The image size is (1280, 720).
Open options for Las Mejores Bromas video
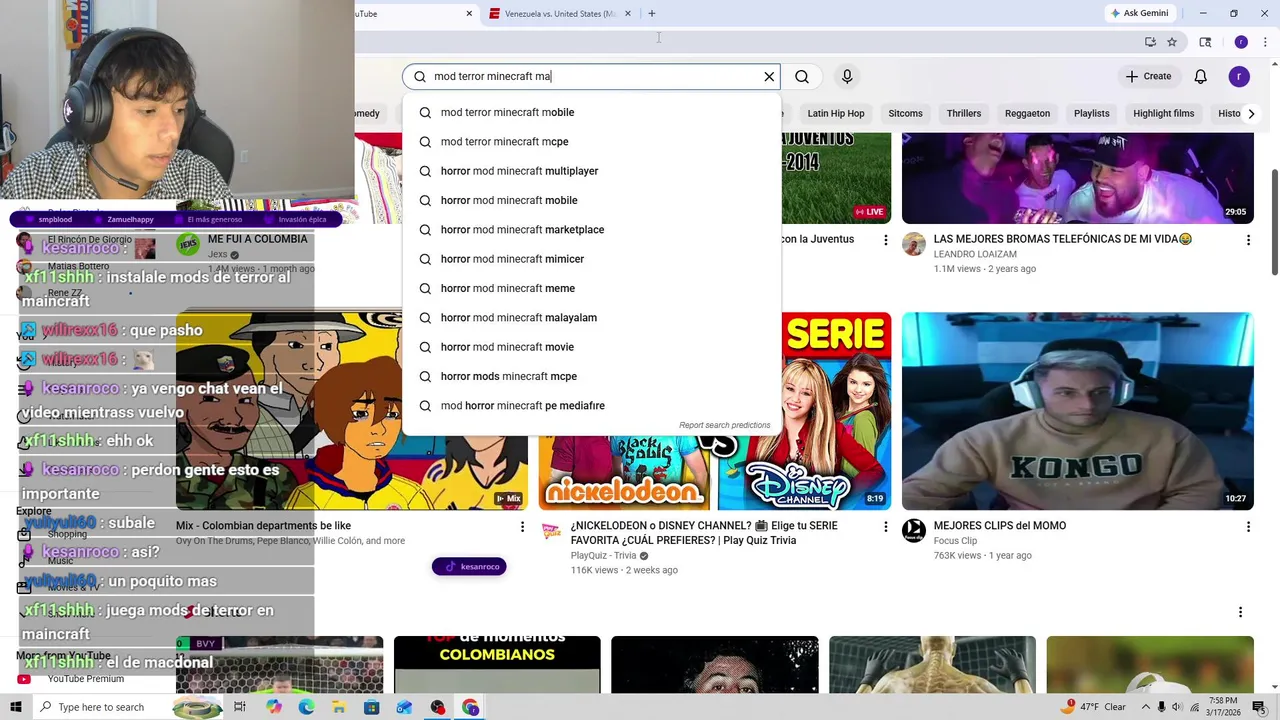[1248, 240]
